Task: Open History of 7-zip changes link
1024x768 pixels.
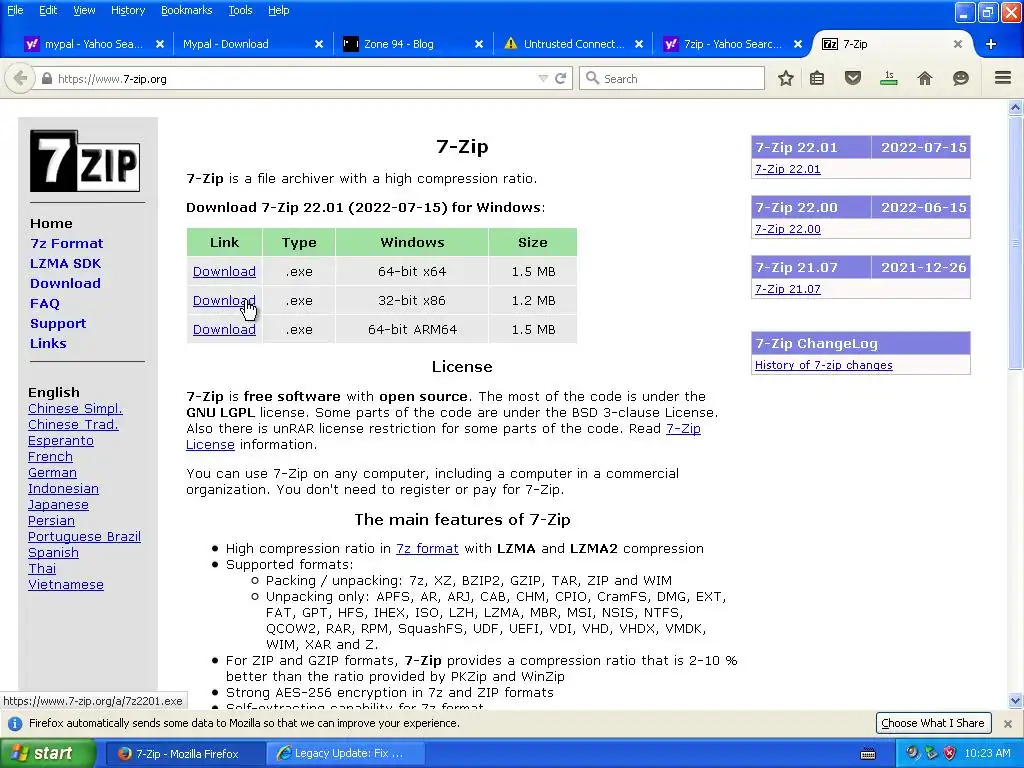Action: pos(824,365)
